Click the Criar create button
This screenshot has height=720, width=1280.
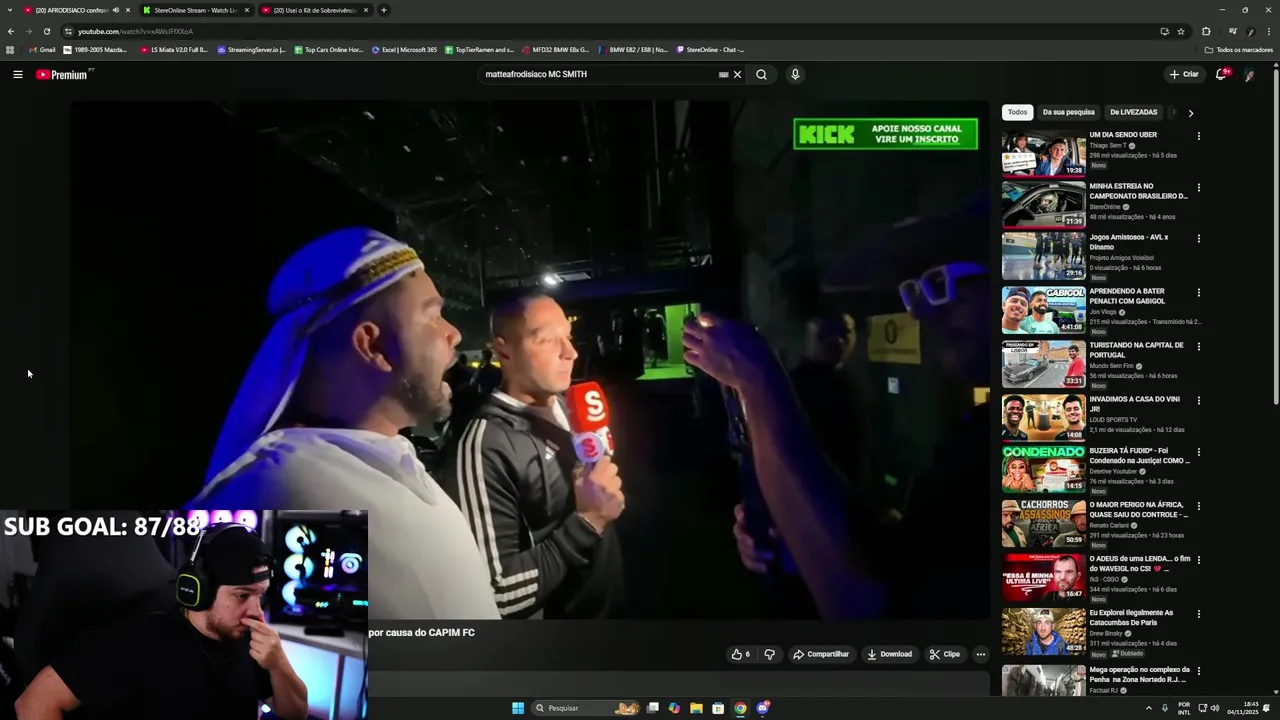tap(1184, 74)
